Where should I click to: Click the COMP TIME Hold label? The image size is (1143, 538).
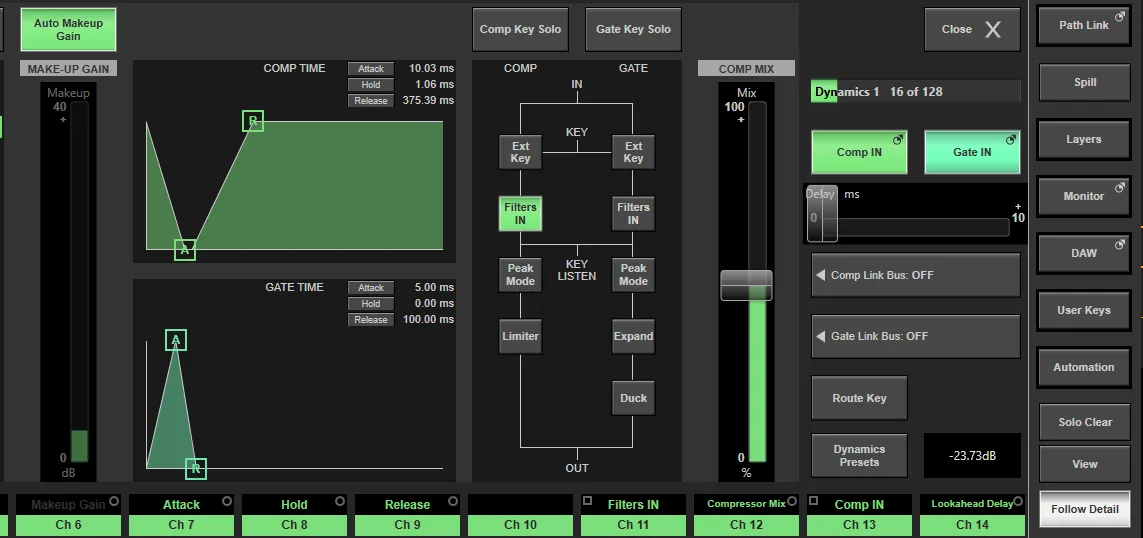click(371, 85)
